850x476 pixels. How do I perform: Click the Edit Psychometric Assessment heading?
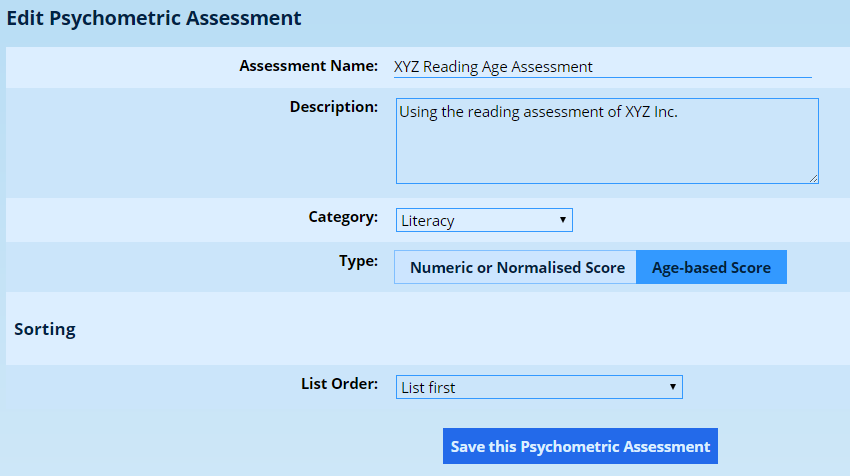pyautogui.click(x=154, y=18)
